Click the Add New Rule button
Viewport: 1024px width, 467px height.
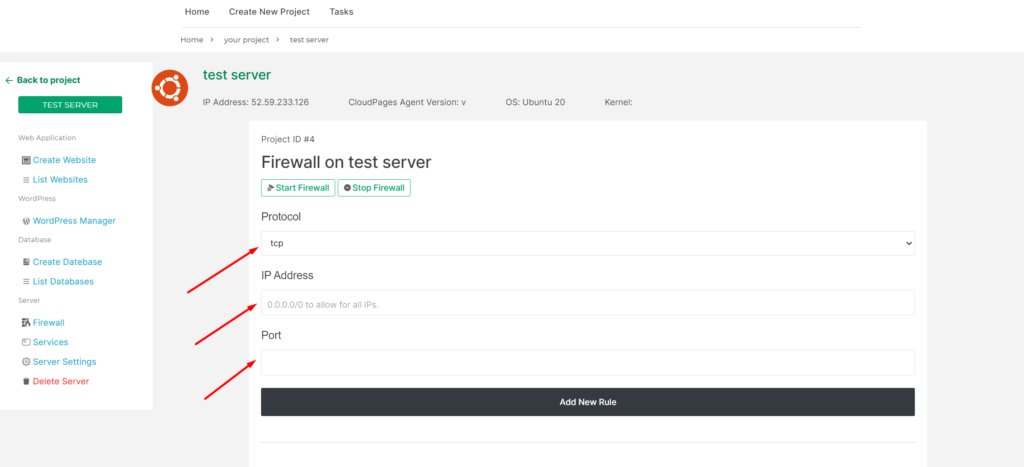588,402
